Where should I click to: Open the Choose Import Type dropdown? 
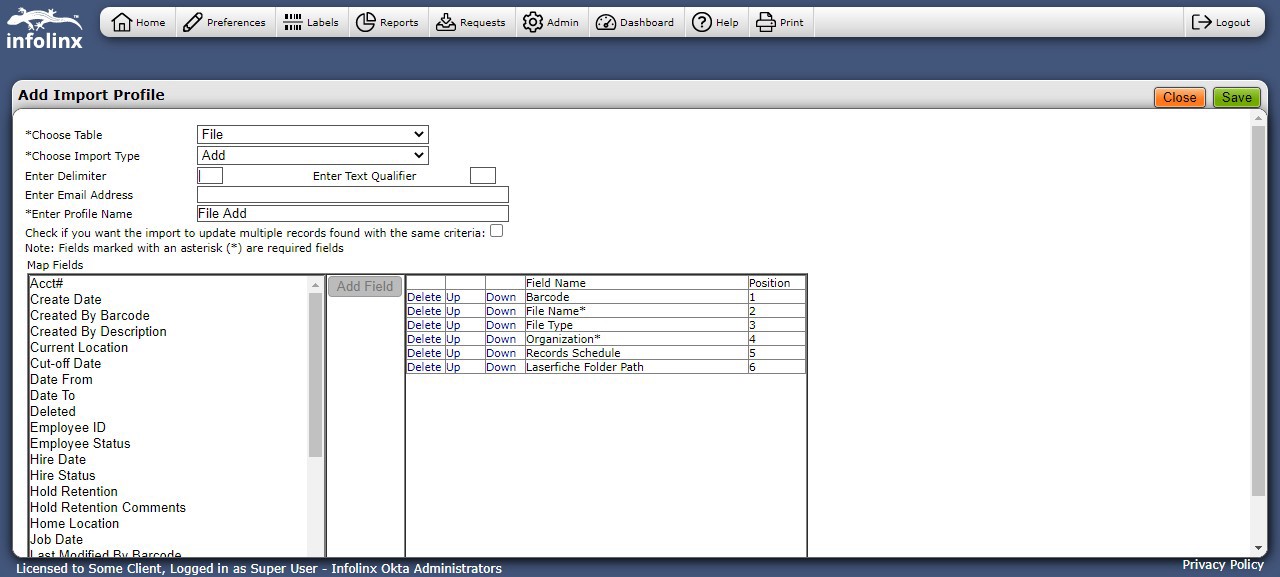click(x=312, y=155)
